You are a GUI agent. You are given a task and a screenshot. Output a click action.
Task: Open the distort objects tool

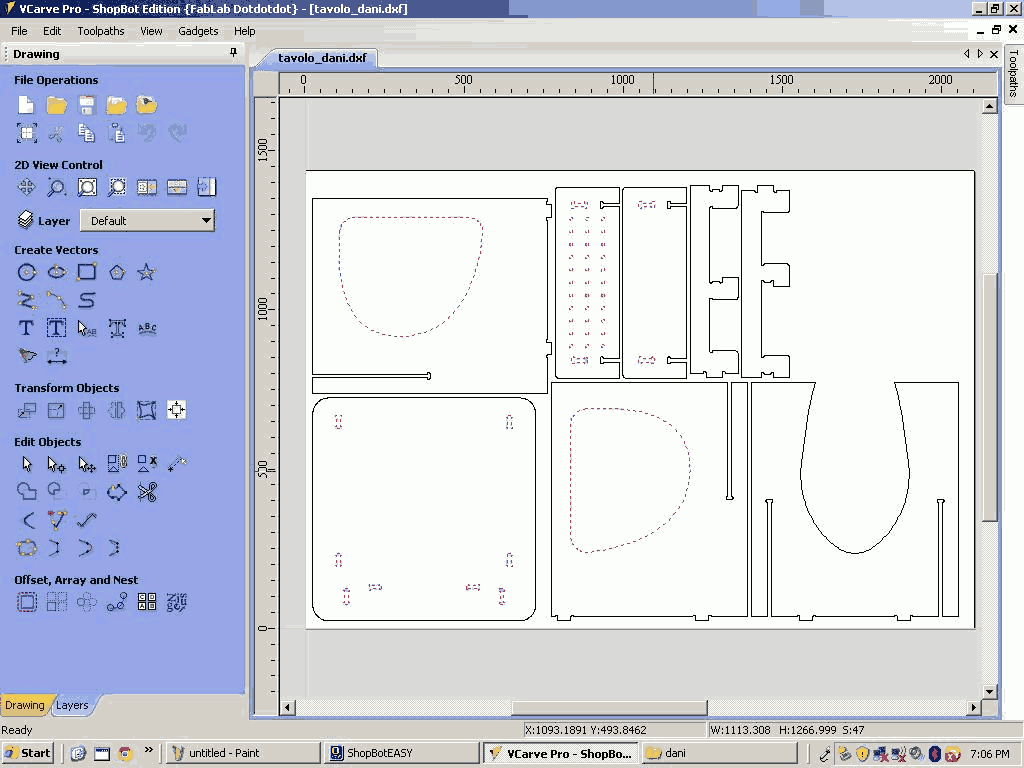click(x=146, y=410)
